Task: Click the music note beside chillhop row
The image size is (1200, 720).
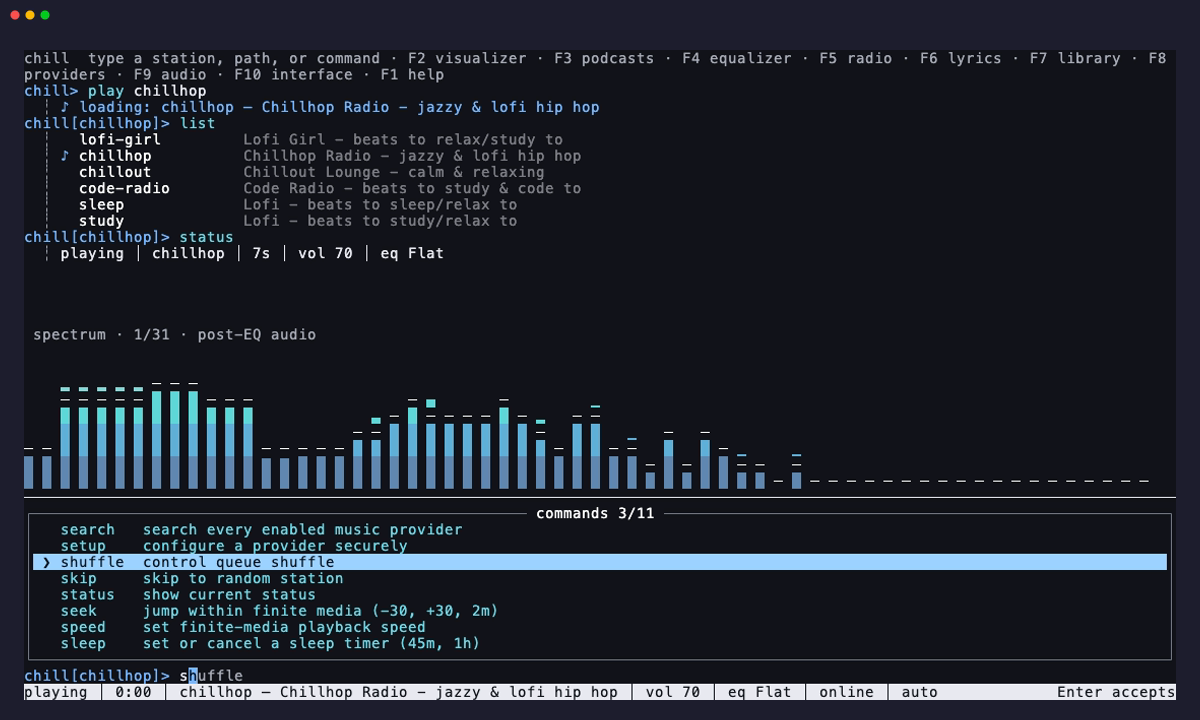Action: coord(65,156)
